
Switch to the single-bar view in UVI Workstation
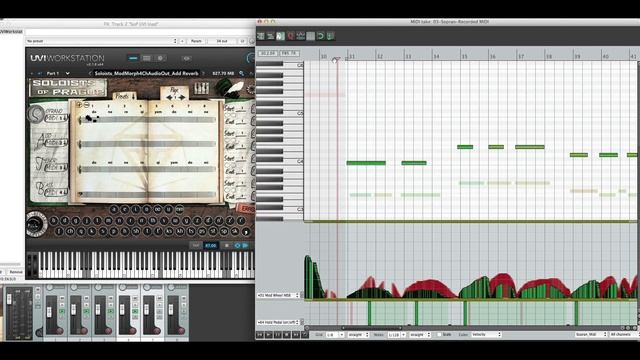(x=133, y=58)
